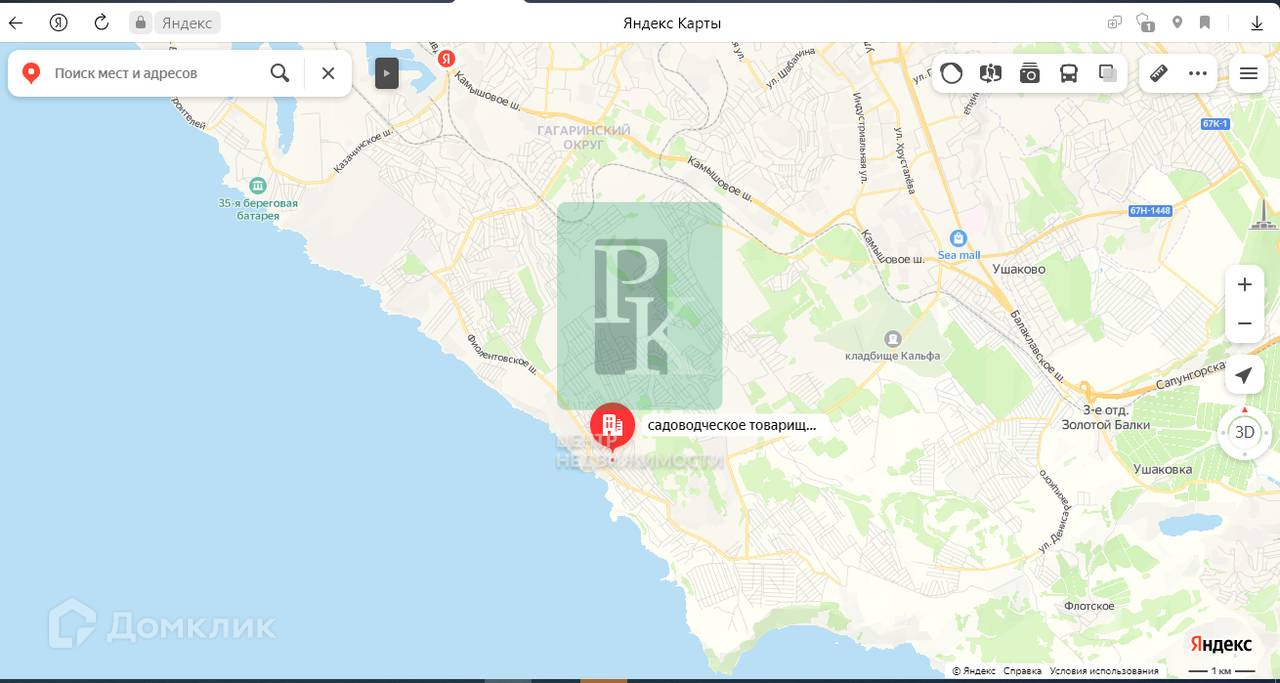Open the hamburger main menu
The image size is (1280, 683).
pyautogui.click(x=1248, y=73)
